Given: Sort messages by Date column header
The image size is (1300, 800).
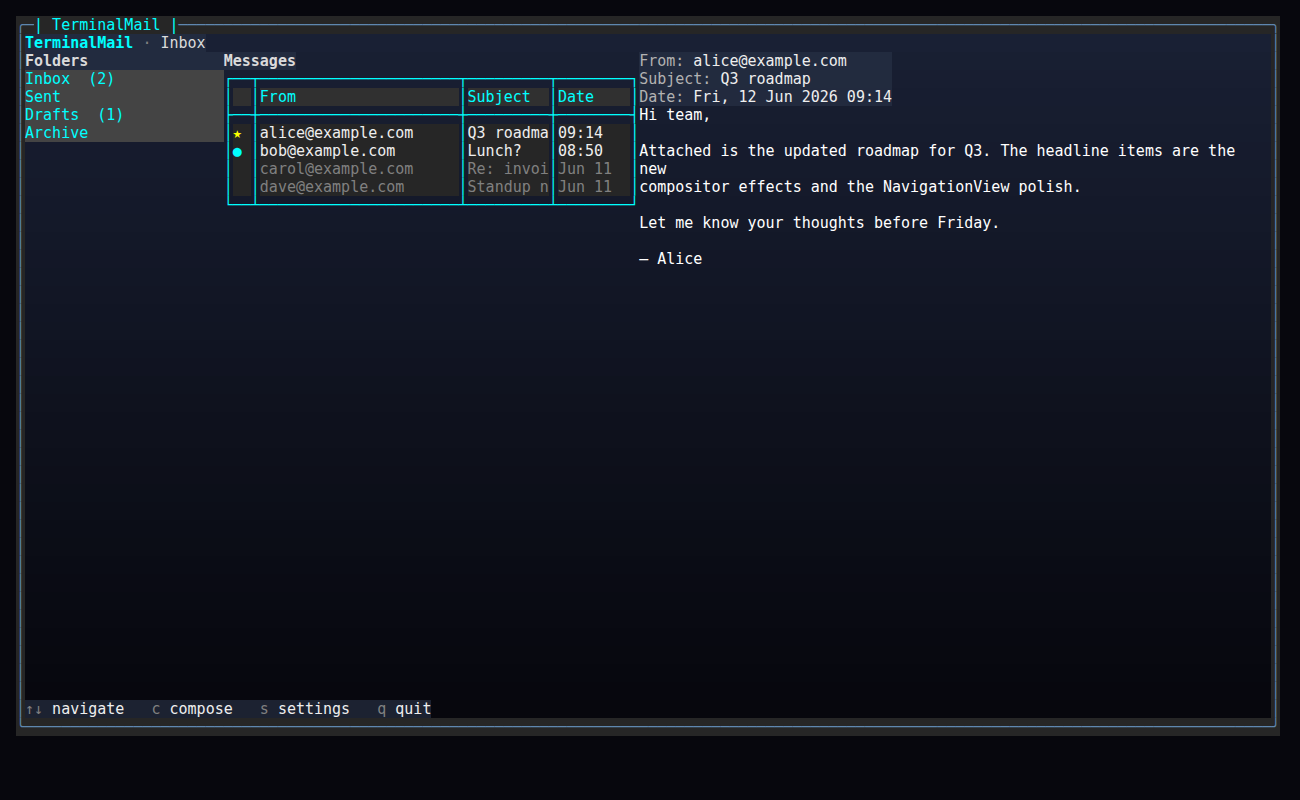Looking at the screenshot, I should click(594, 97).
